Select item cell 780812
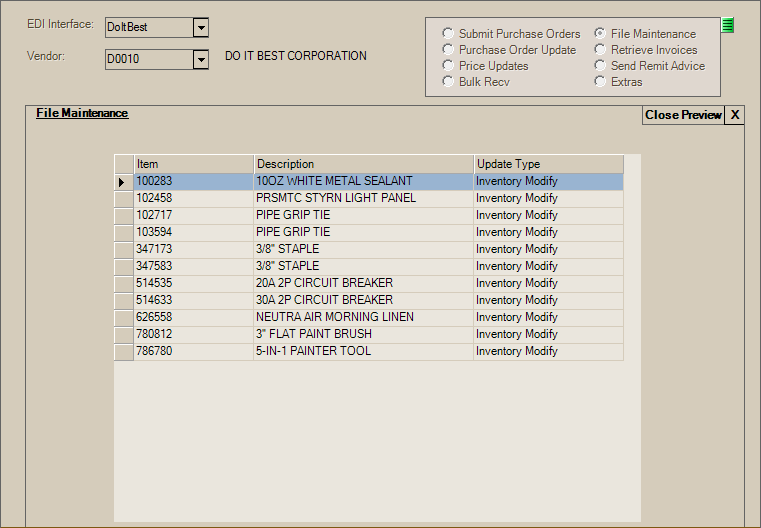761x528 pixels. (x=194, y=334)
